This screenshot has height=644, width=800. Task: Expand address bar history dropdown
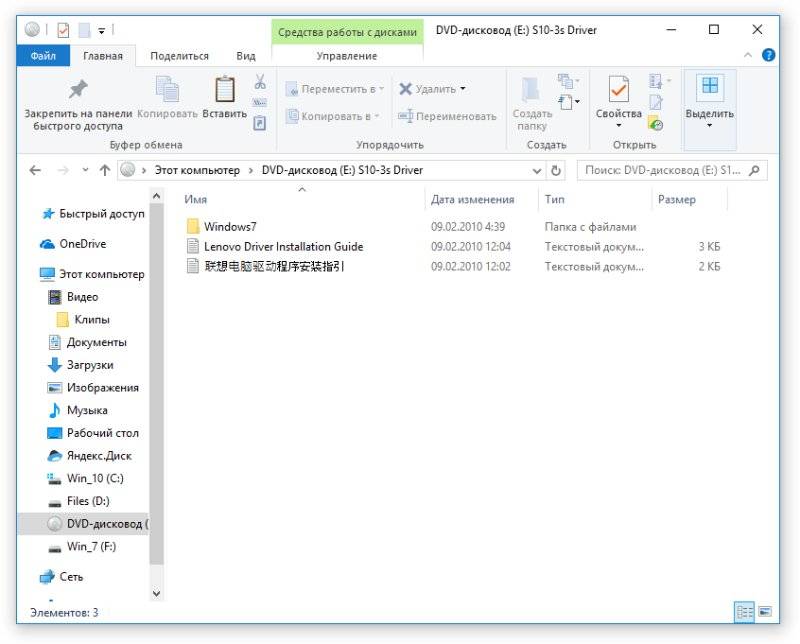(537, 171)
